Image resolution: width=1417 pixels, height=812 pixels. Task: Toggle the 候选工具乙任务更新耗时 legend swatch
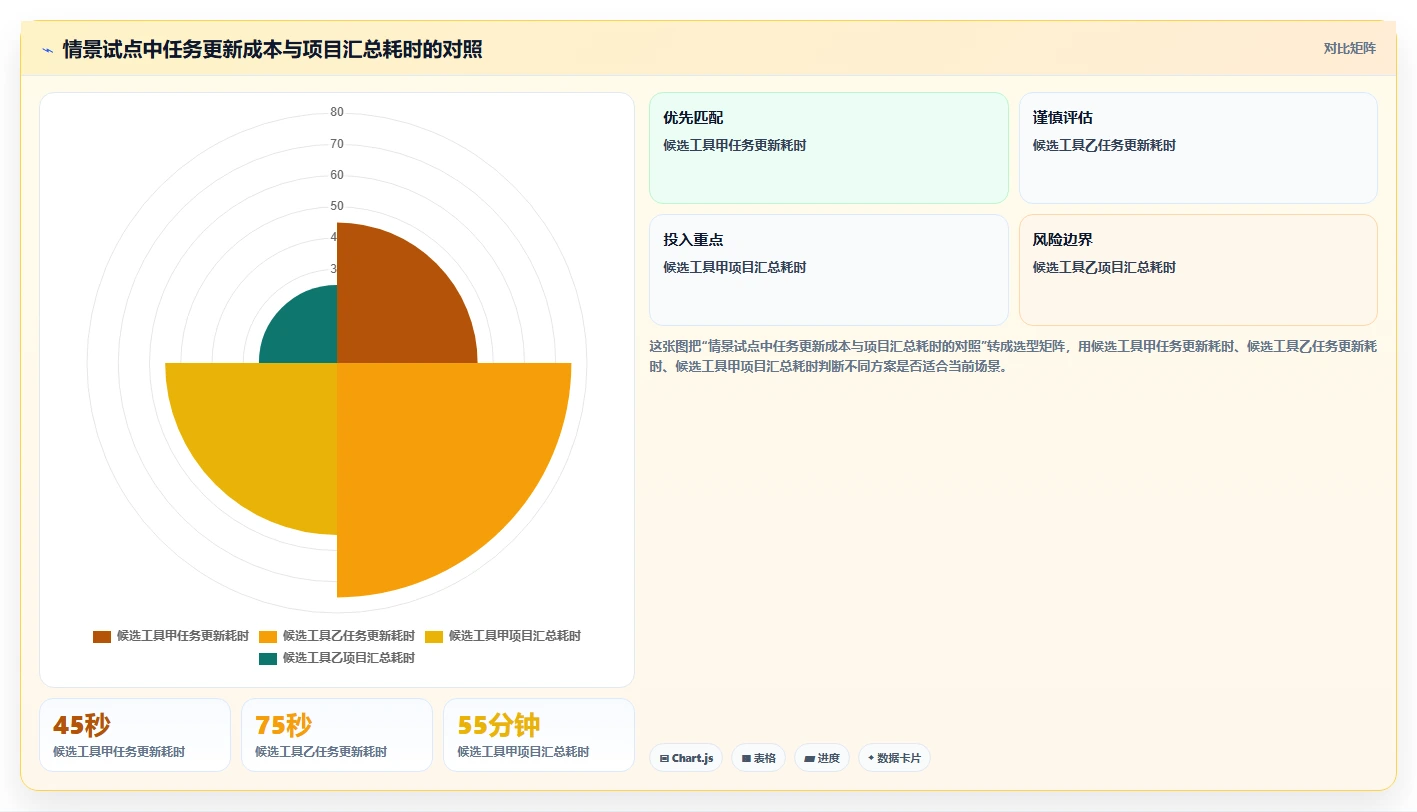268,636
